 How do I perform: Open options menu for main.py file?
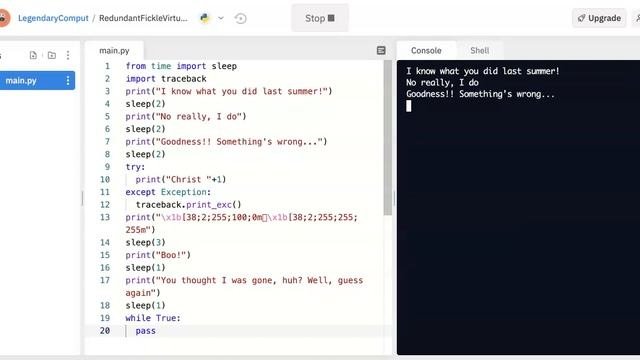tap(68, 80)
